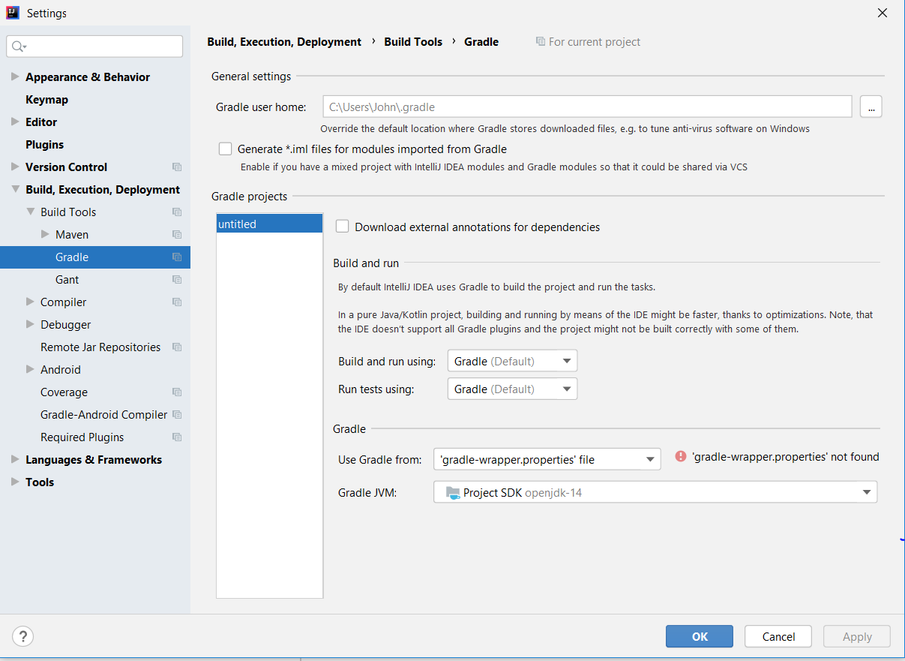Click the project-level icon next to Maven
Image resolution: width=905 pixels, height=661 pixels.
click(x=177, y=234)
